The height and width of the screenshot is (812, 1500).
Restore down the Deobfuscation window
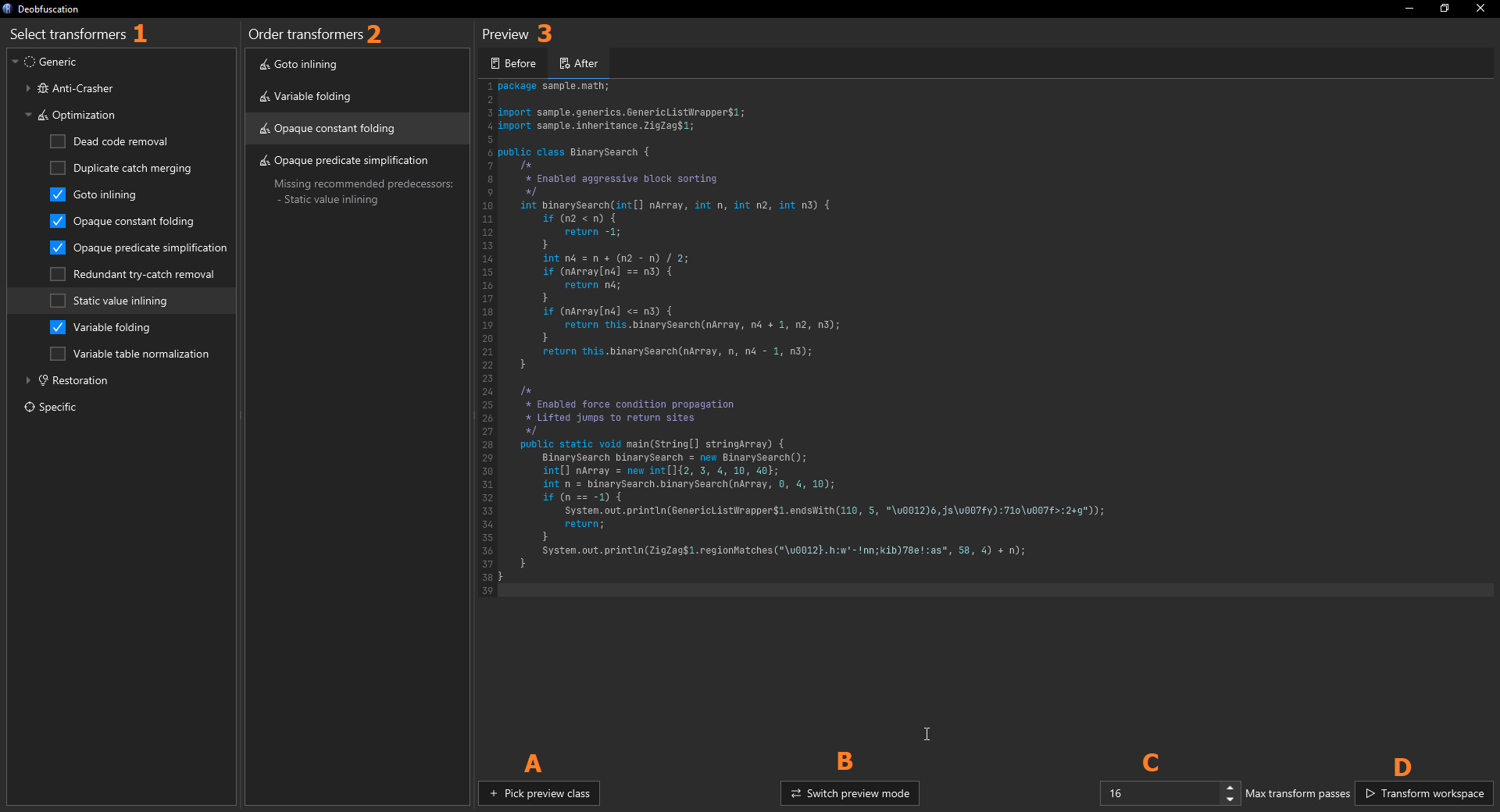coord(1445,9)
